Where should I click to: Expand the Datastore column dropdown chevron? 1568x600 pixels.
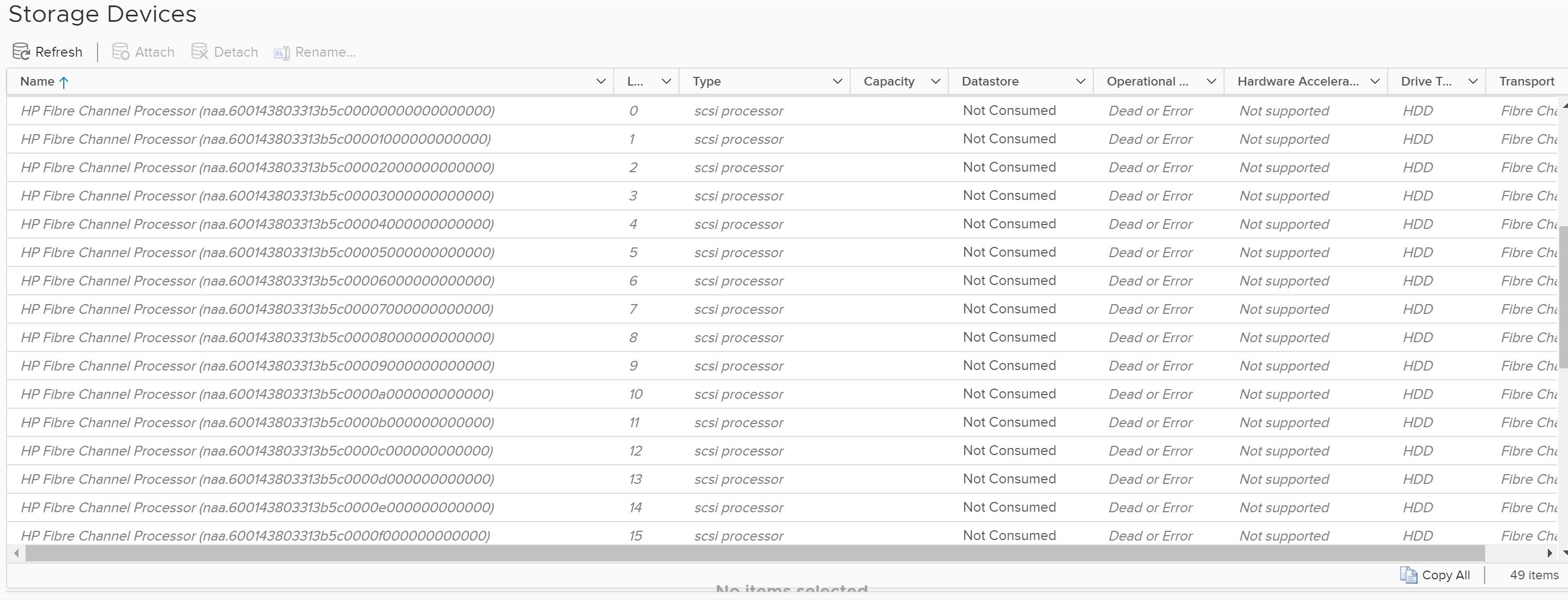coord(1080,82)
